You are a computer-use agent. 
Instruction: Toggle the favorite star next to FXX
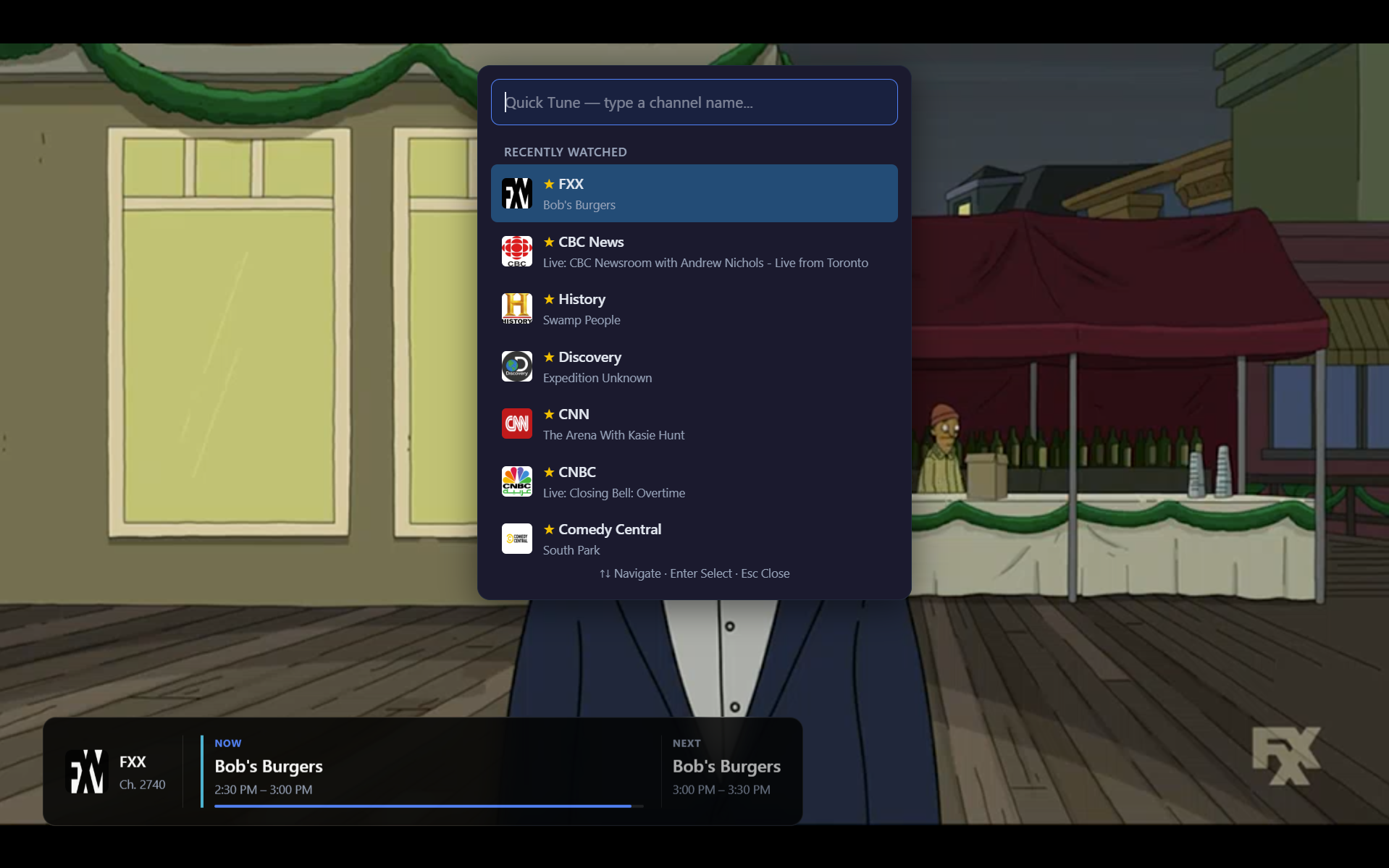click(549, 184)
